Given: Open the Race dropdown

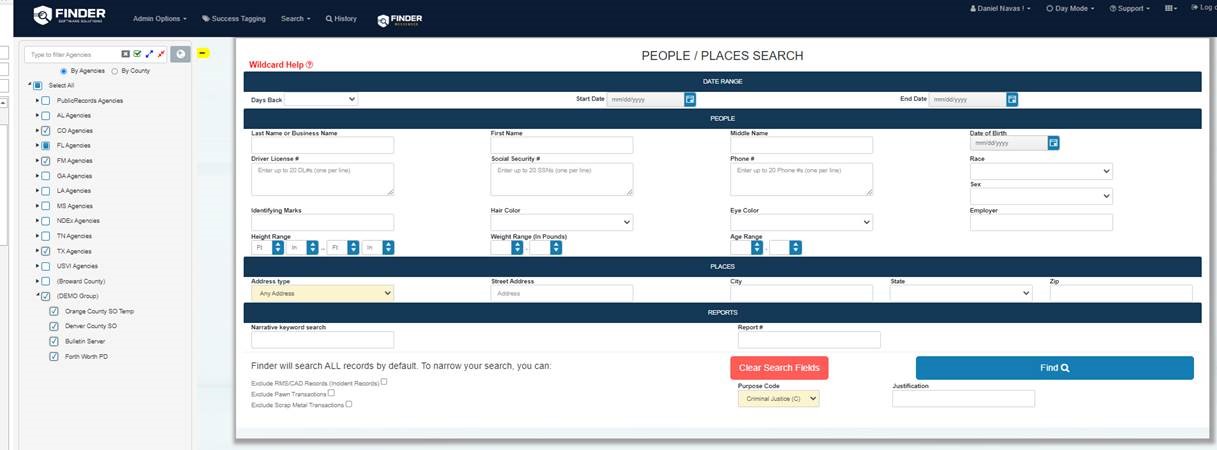Looking at the screenshot, I should 1041,171.
